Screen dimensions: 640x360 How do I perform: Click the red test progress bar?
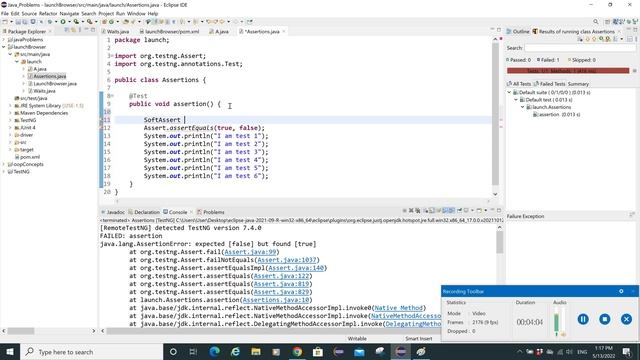coord(568,71)
